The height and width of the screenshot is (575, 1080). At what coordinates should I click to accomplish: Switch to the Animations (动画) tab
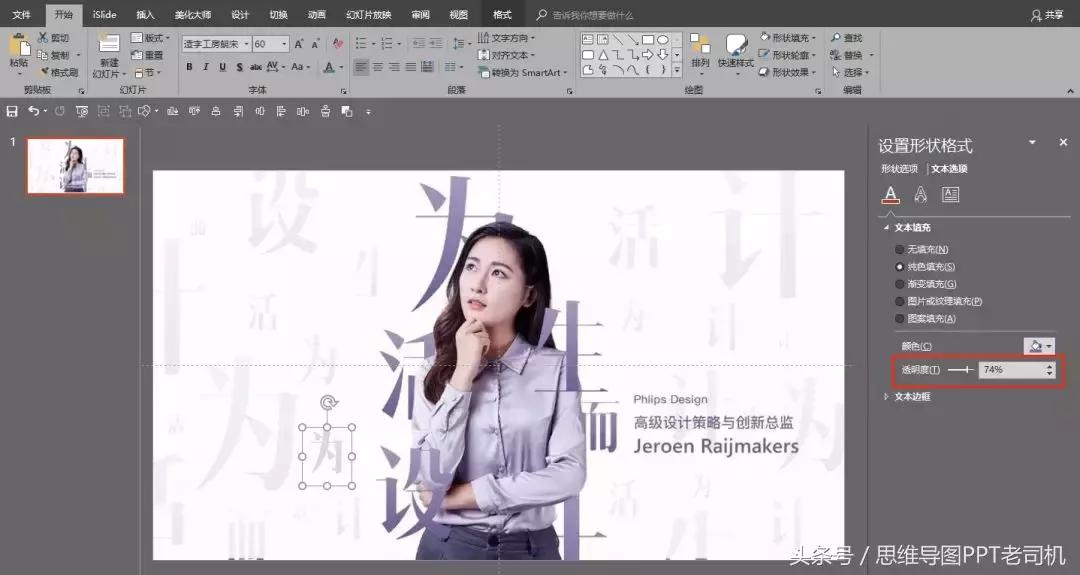tap(316, 14)
